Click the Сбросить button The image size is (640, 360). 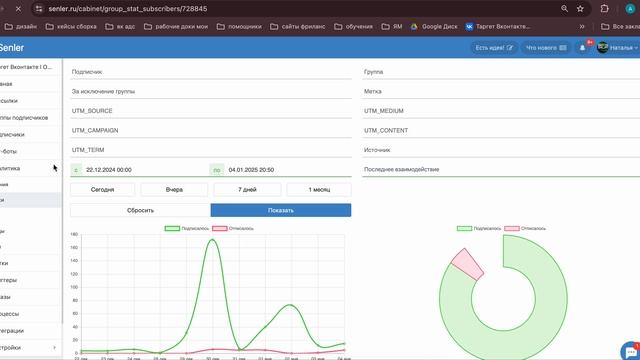click(x=140, y=210)
